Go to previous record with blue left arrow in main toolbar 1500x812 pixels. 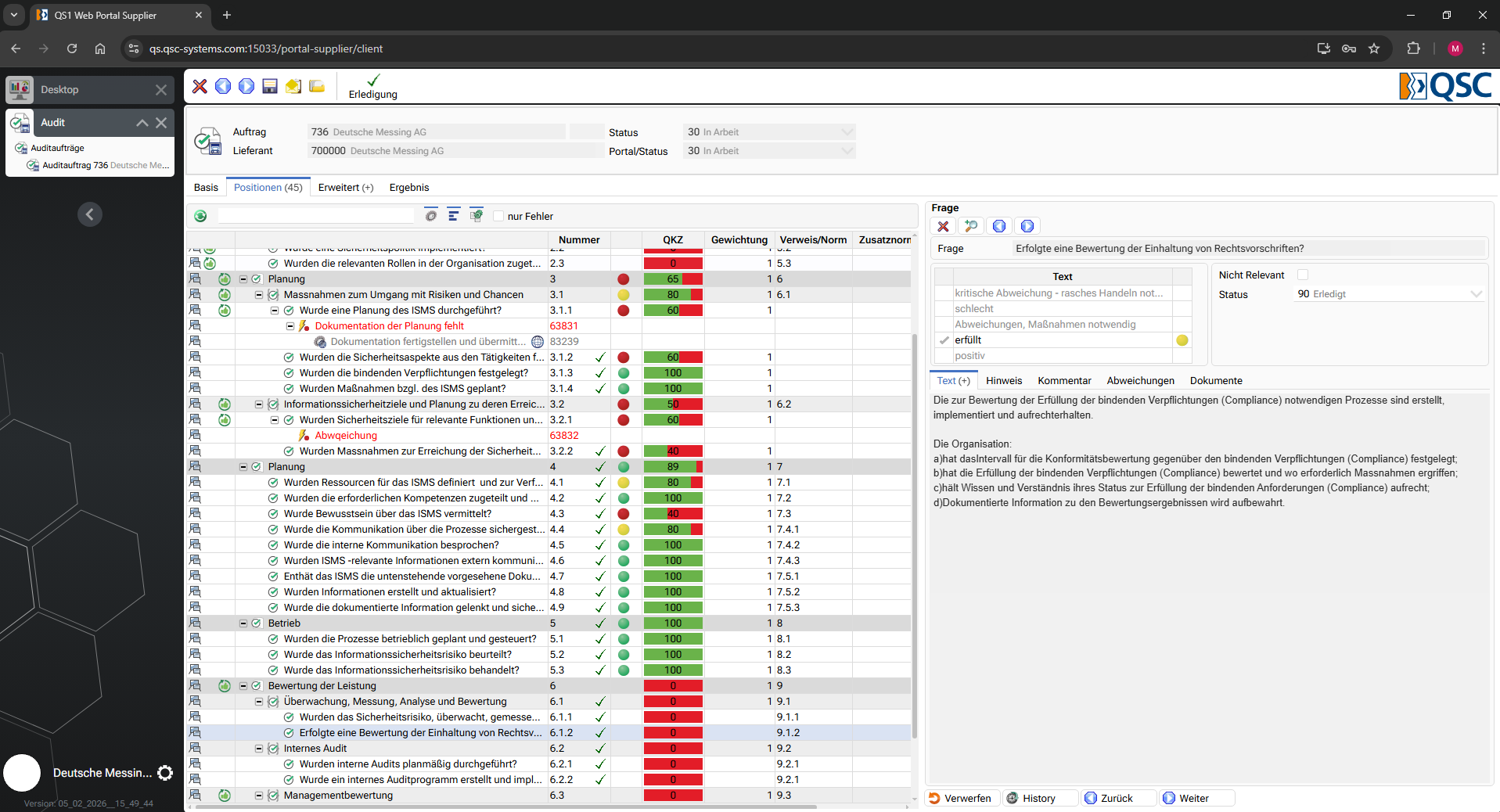[223, 86]
